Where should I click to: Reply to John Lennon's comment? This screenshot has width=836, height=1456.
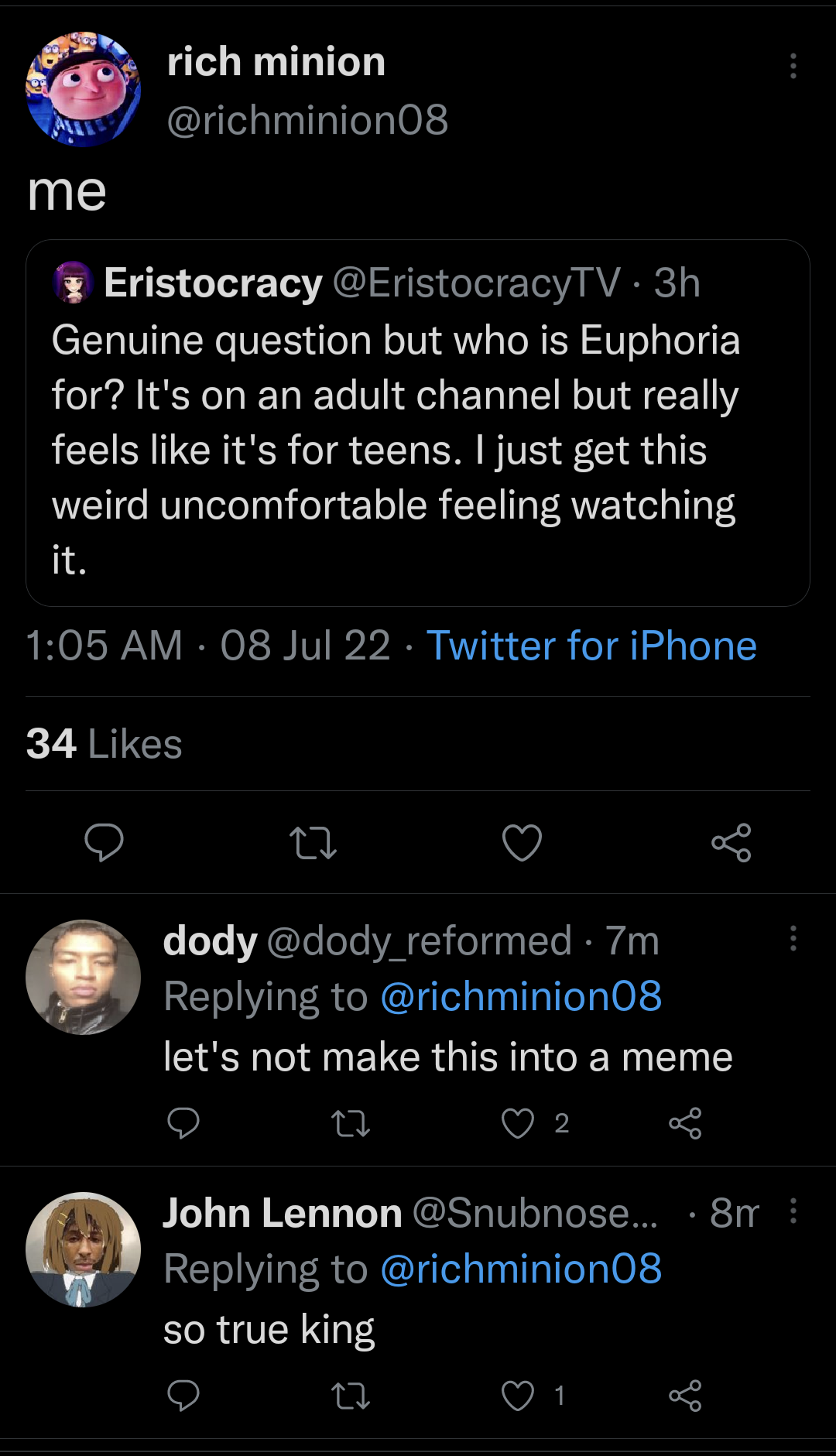(x=183, y=1395)
